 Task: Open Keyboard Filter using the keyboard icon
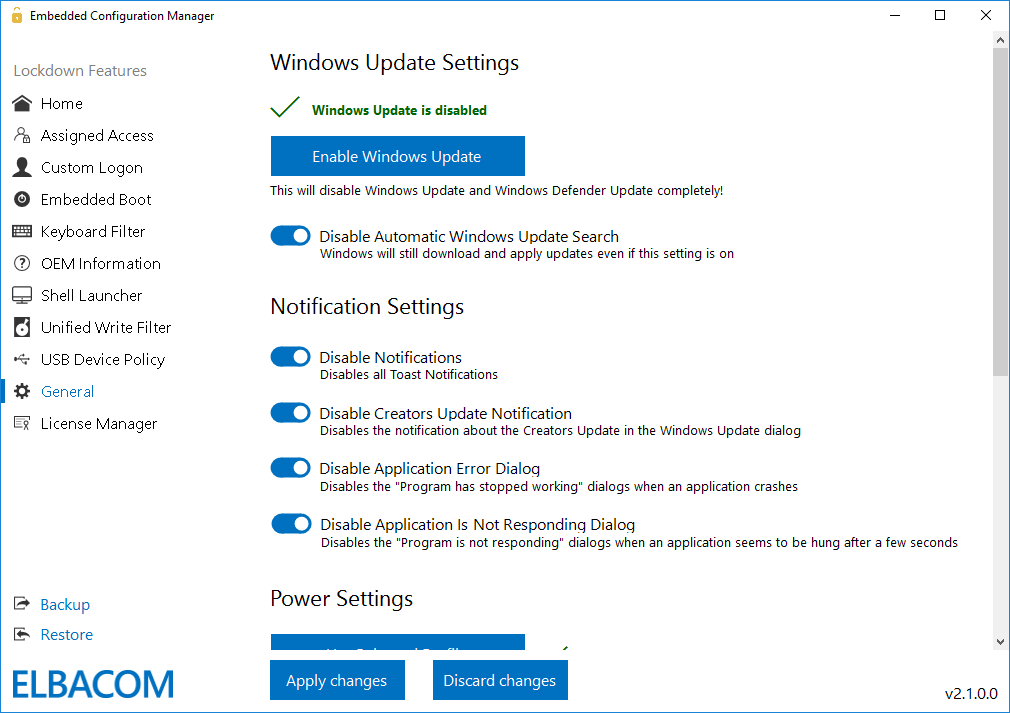[x=21, y=231]
